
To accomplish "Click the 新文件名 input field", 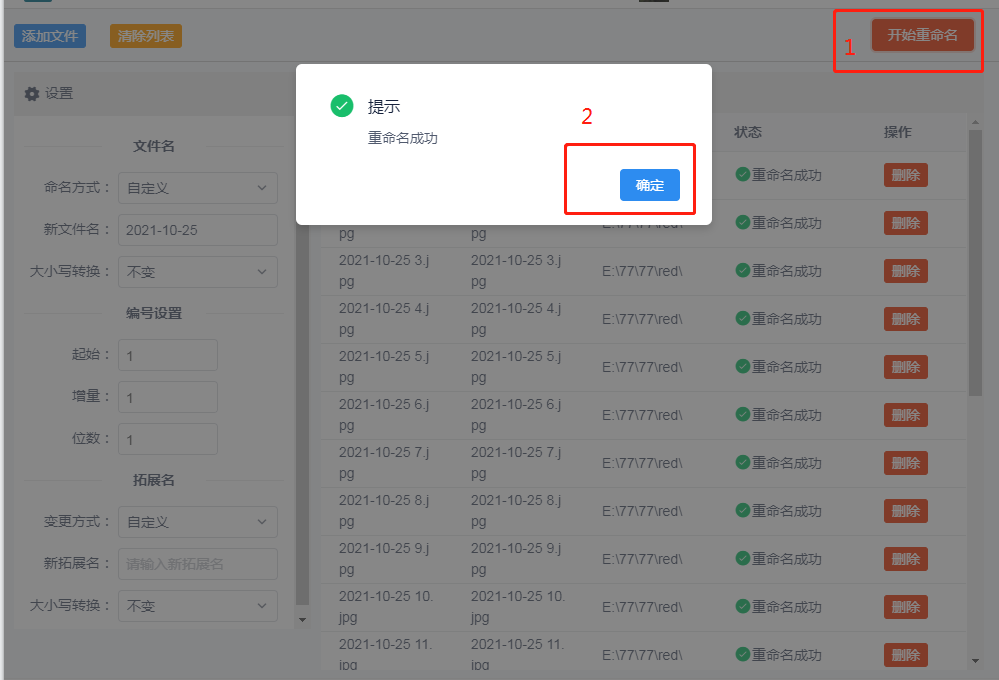I will [198, 230].
